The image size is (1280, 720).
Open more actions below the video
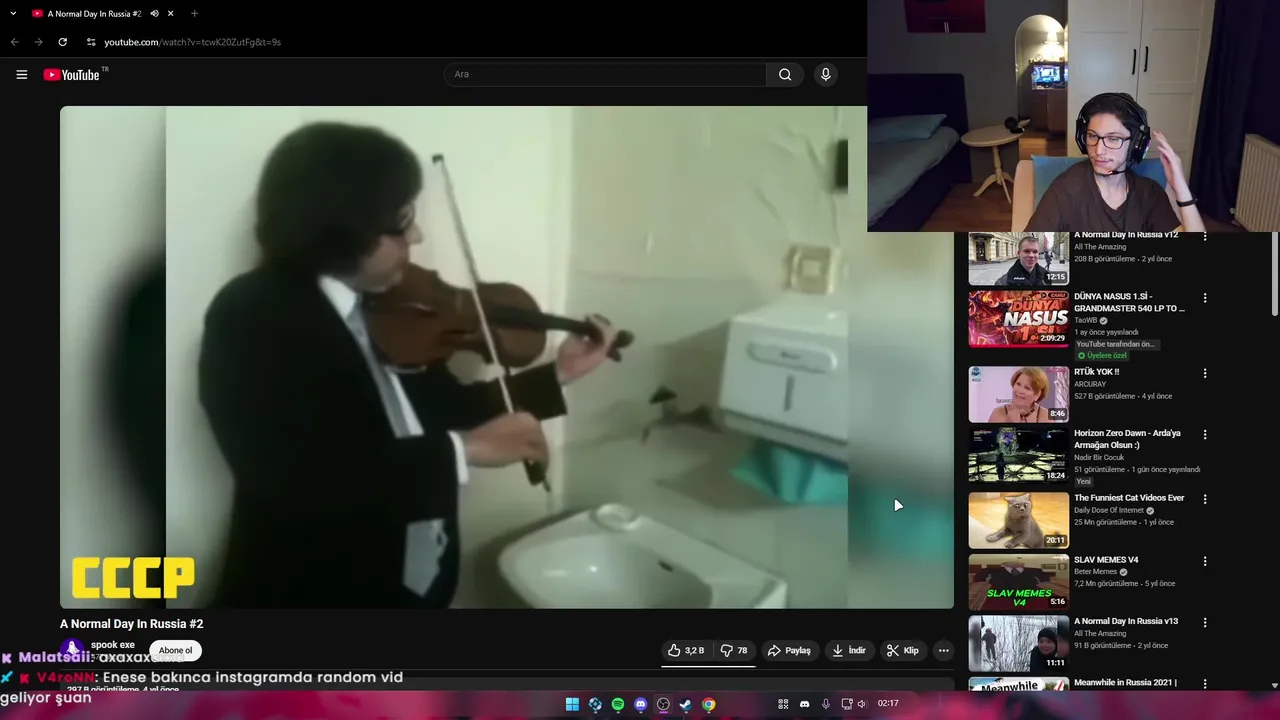coord(943,650)
